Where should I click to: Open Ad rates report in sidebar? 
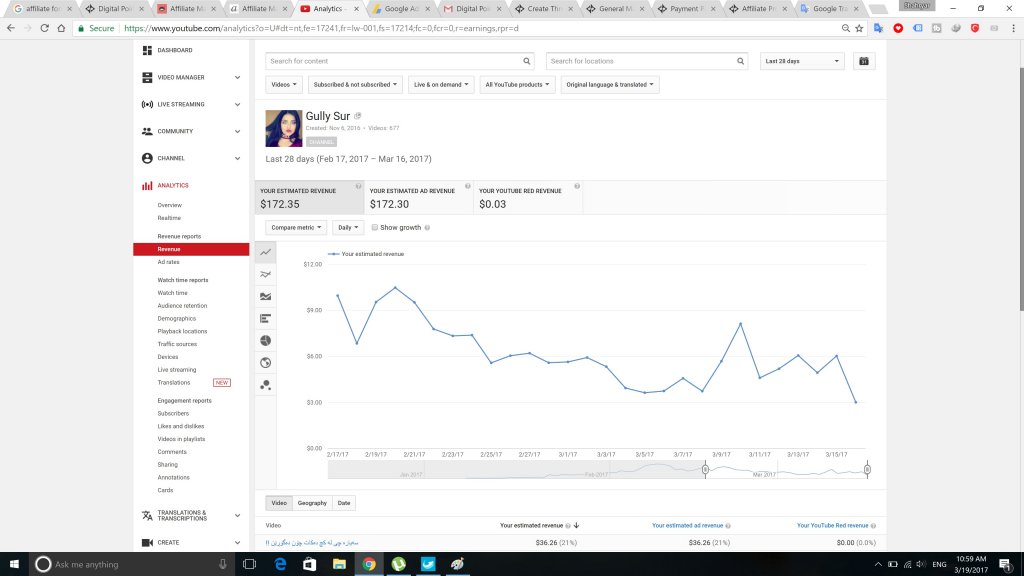(168, 262)
